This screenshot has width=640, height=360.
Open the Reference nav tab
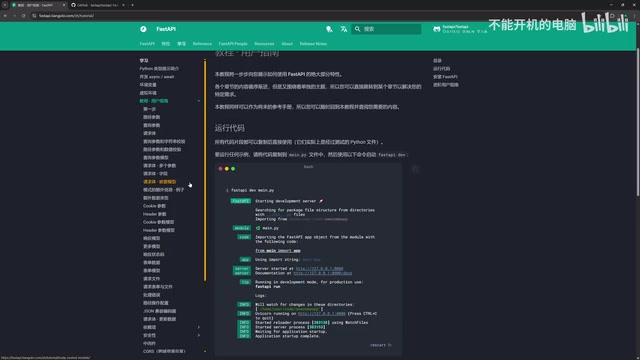click(x=202, y=44)
